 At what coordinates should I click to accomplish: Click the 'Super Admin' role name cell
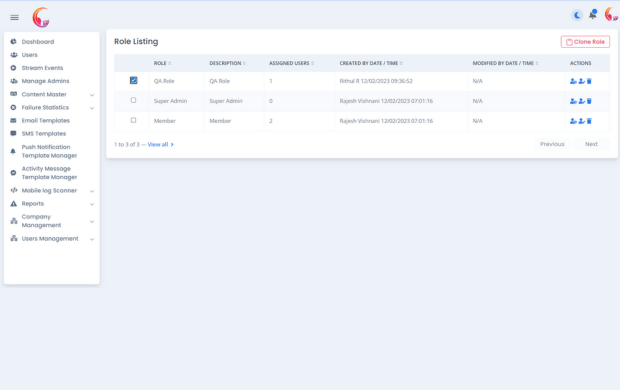click(x=170, y=101)
